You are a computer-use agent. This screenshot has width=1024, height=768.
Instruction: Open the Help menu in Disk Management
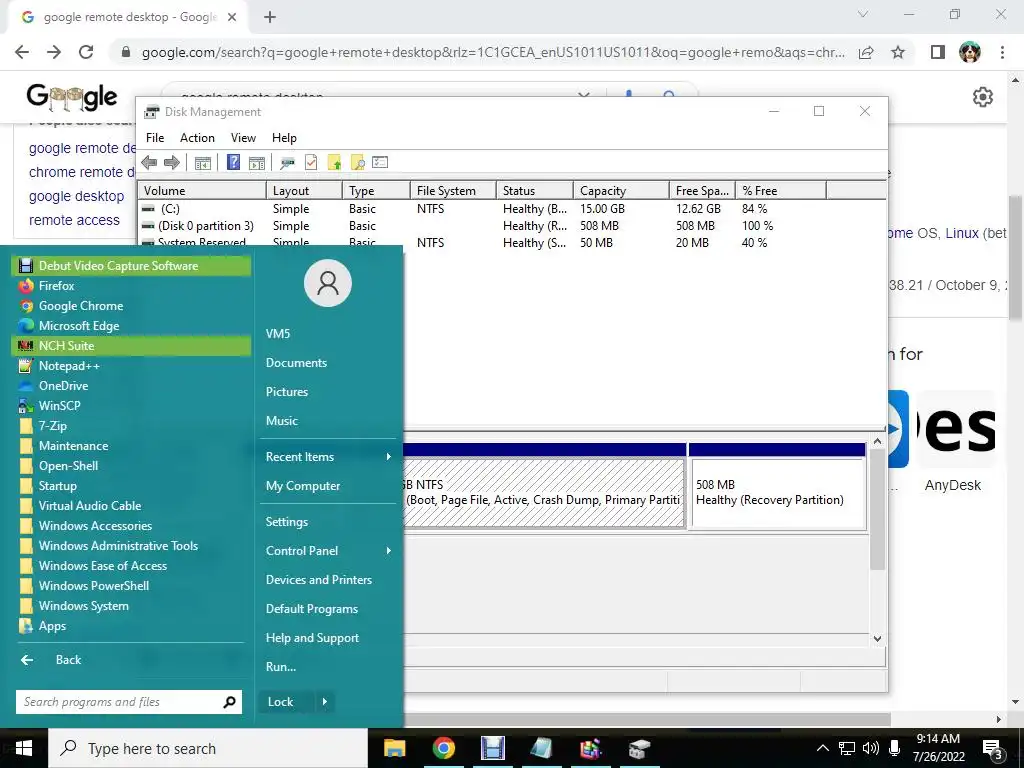pyautogui.click(x=284, y=138)
